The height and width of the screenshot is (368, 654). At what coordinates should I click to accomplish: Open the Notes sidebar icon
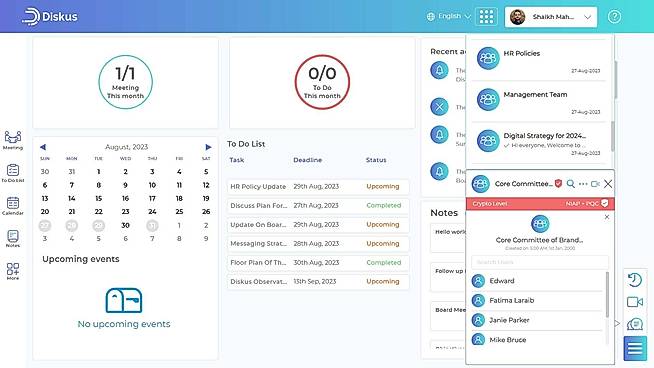(13, 238)
